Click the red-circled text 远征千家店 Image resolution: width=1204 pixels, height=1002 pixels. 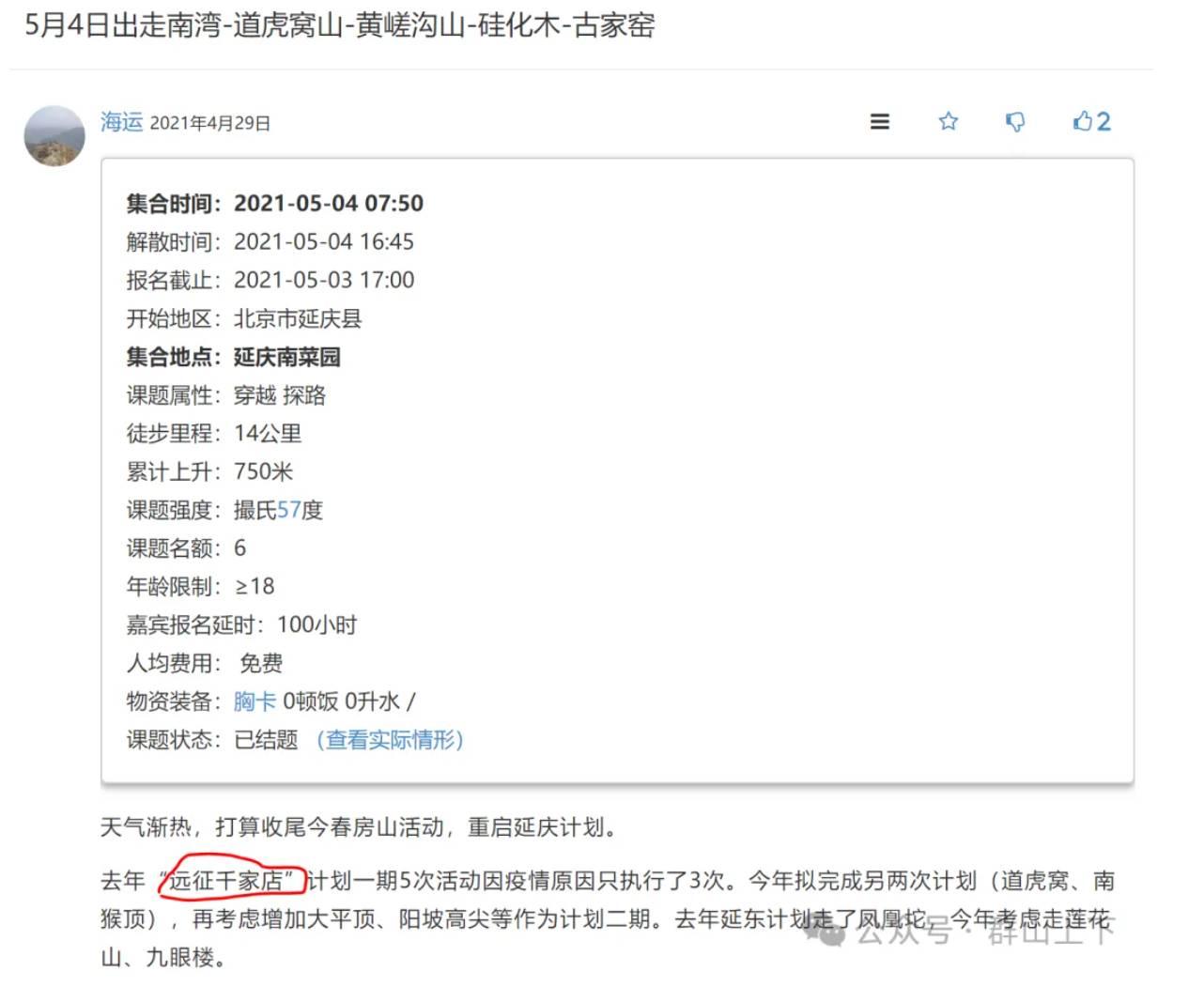pos(229,881)
